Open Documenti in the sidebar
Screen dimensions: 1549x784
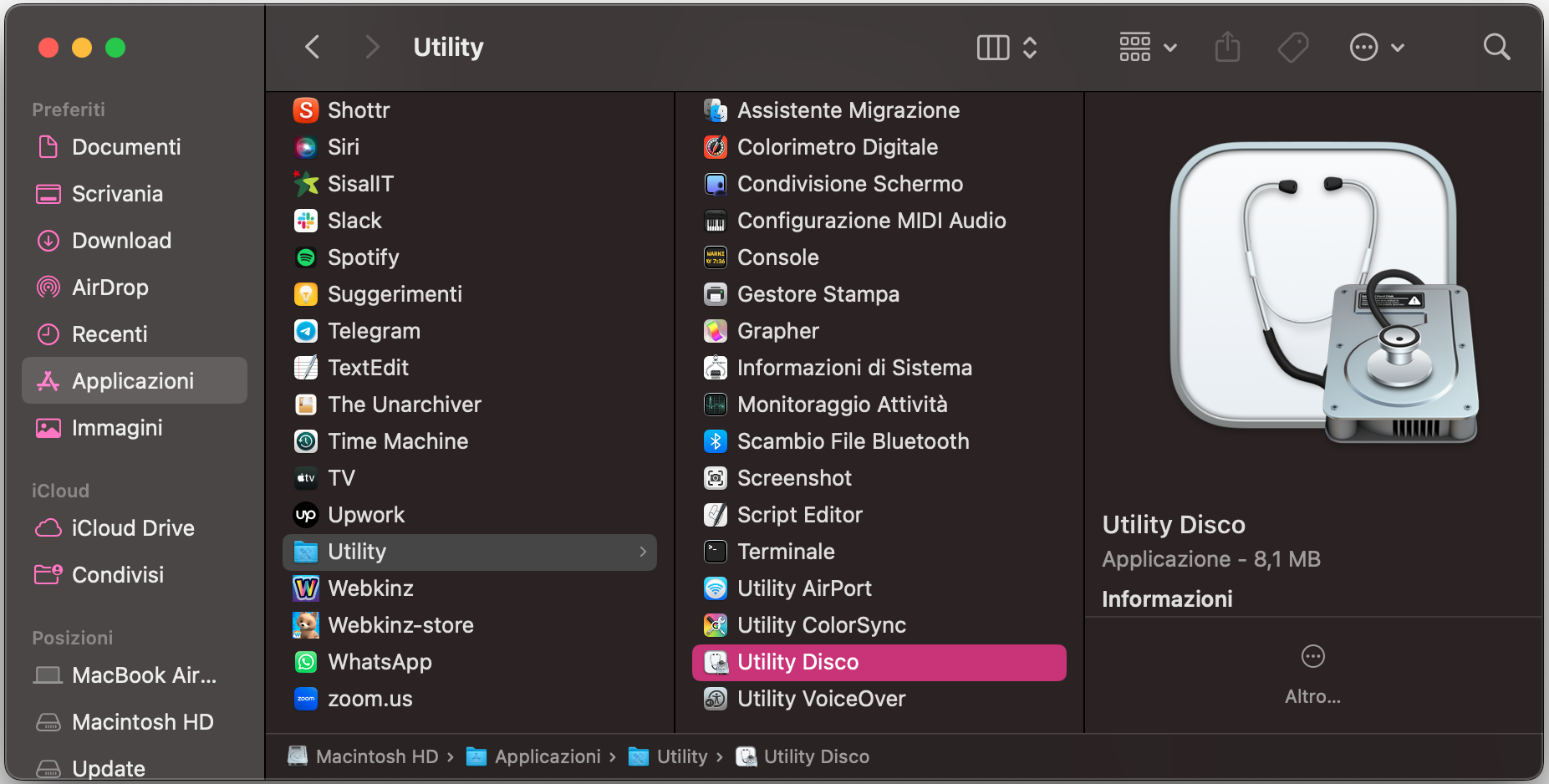click(135, 147)
